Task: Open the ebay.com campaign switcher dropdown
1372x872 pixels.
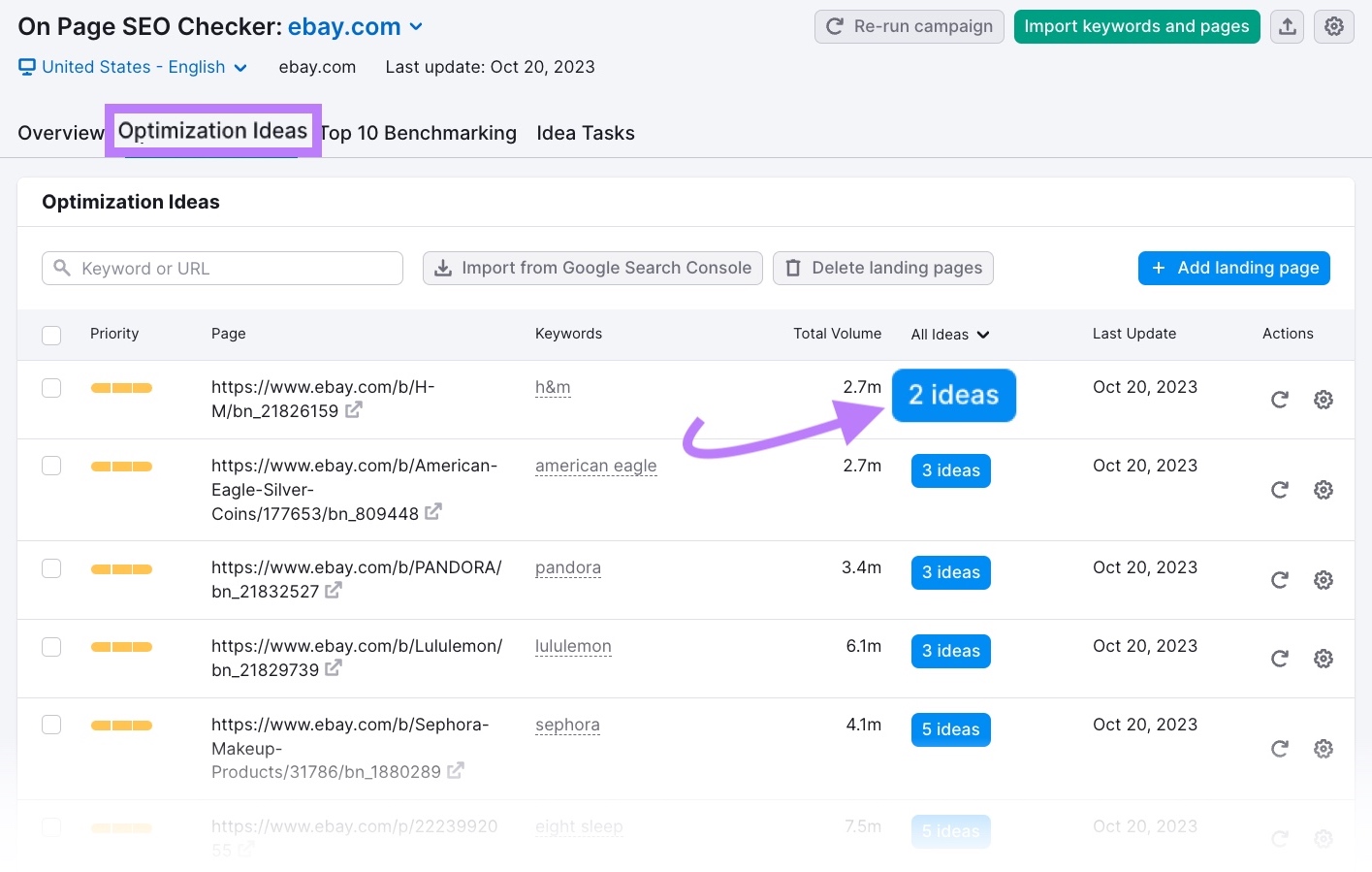Action: 416,26
